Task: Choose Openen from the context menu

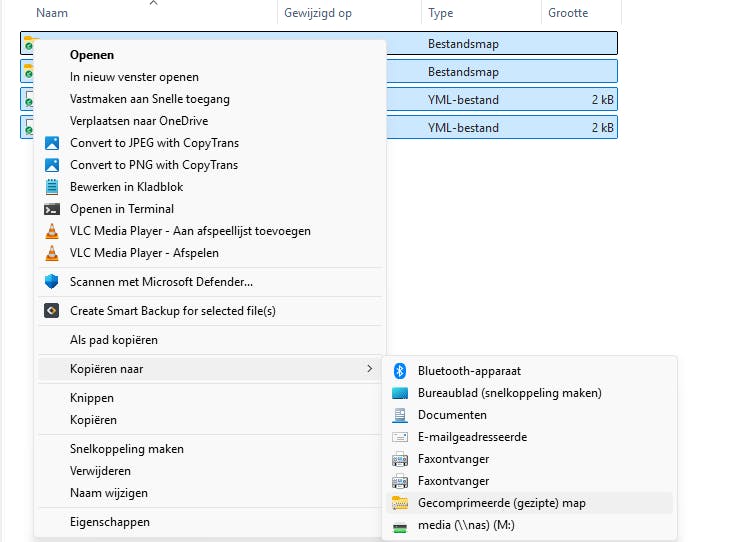Action: [x=92, y=55]
